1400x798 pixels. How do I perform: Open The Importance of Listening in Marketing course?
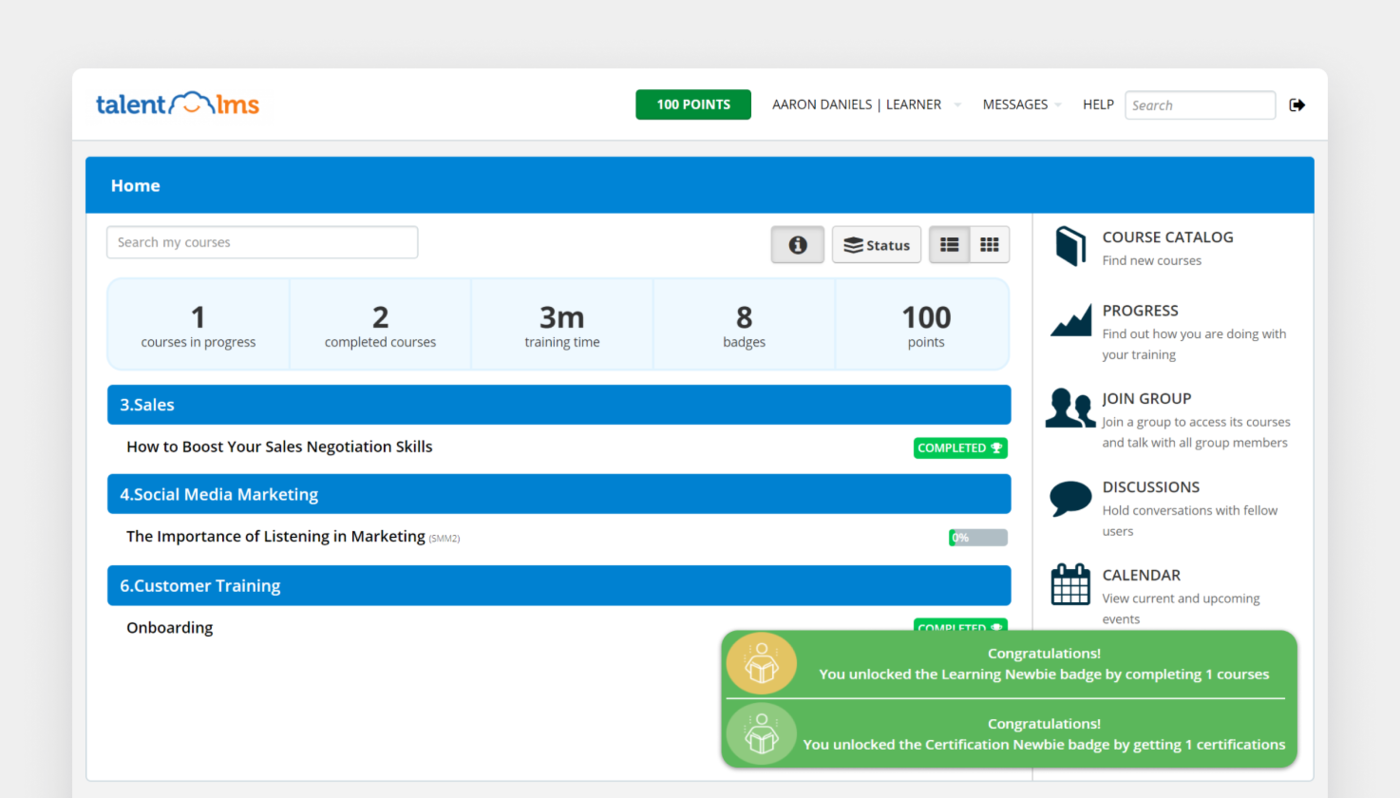point(275,536)
